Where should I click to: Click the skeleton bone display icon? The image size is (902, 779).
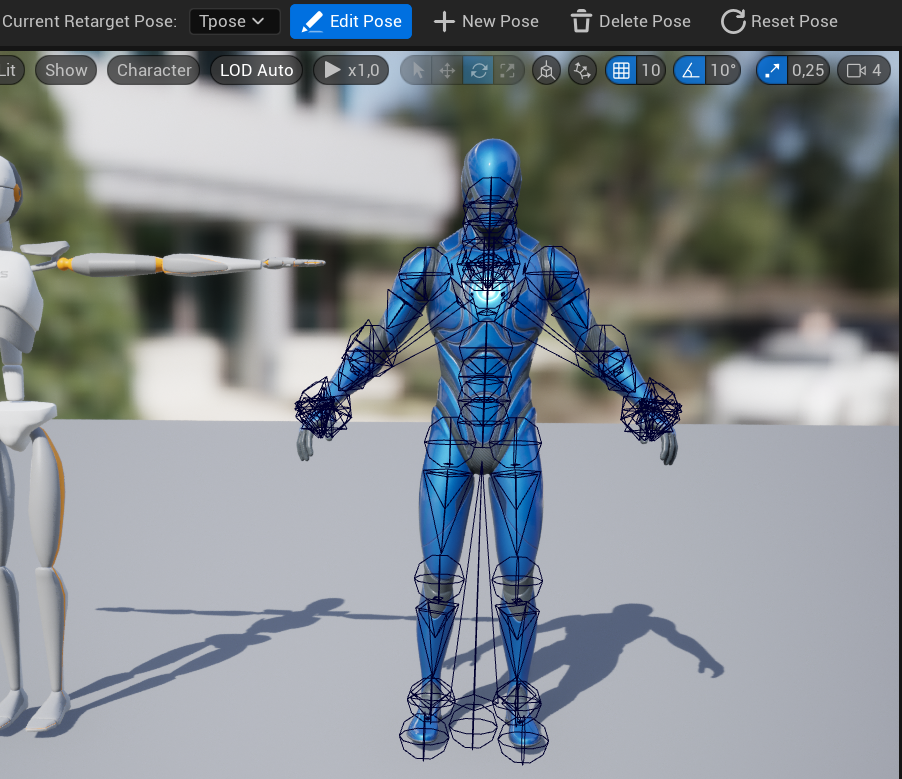point(582,70)
